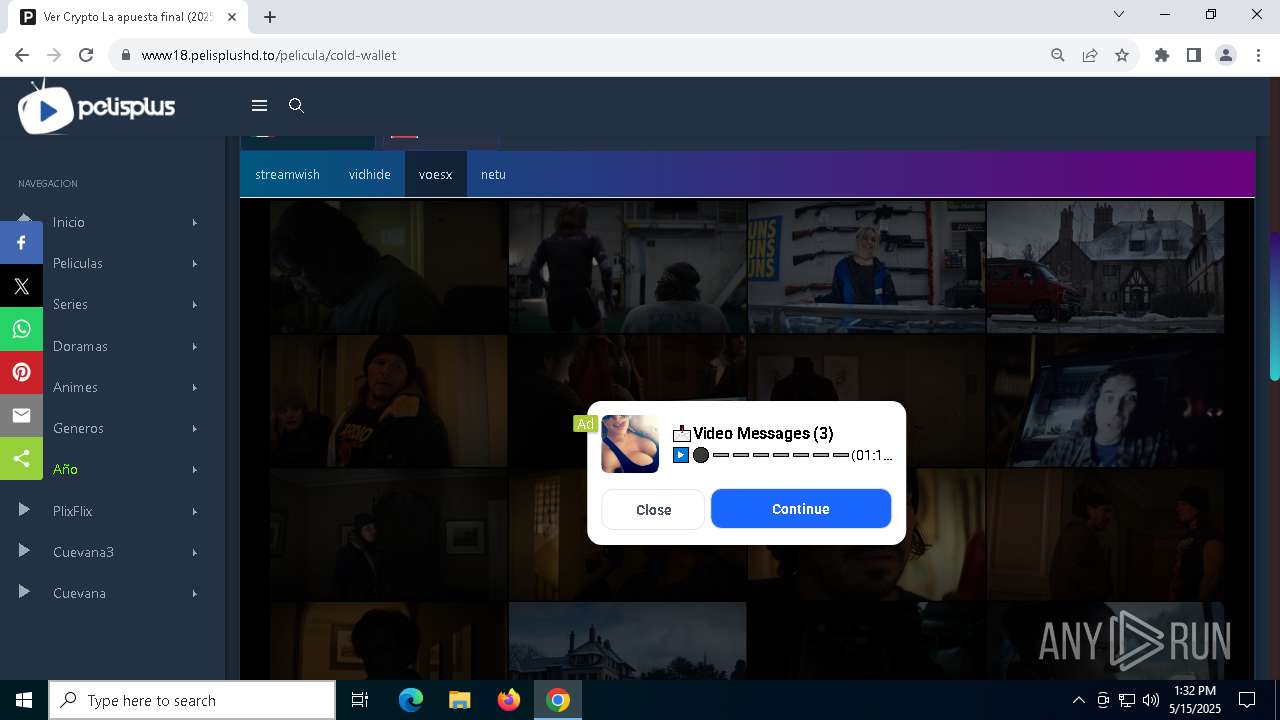This screenshot has width=1280, height=720.
Task: Share page via WhatsApp
Action: (21, 329)
